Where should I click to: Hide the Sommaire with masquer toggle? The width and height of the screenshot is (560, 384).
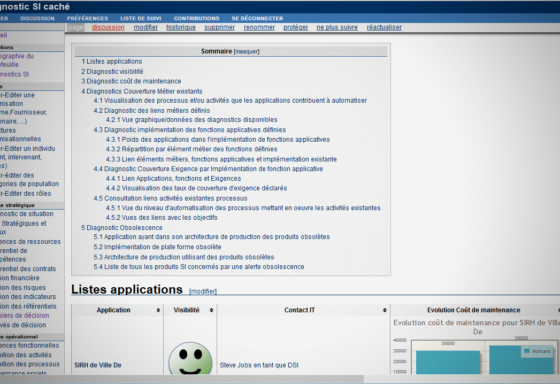point(246,52)
